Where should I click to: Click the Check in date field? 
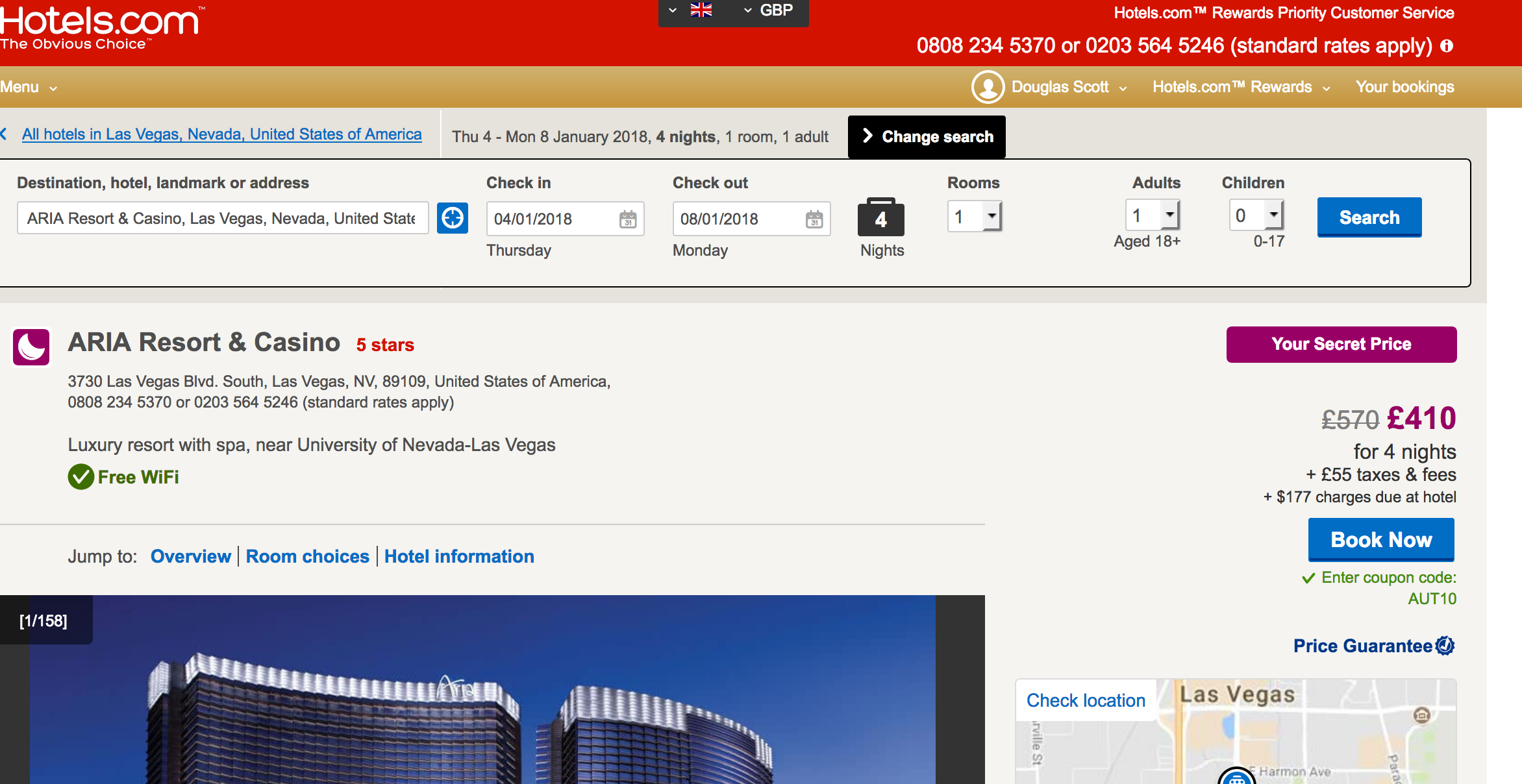565,219
